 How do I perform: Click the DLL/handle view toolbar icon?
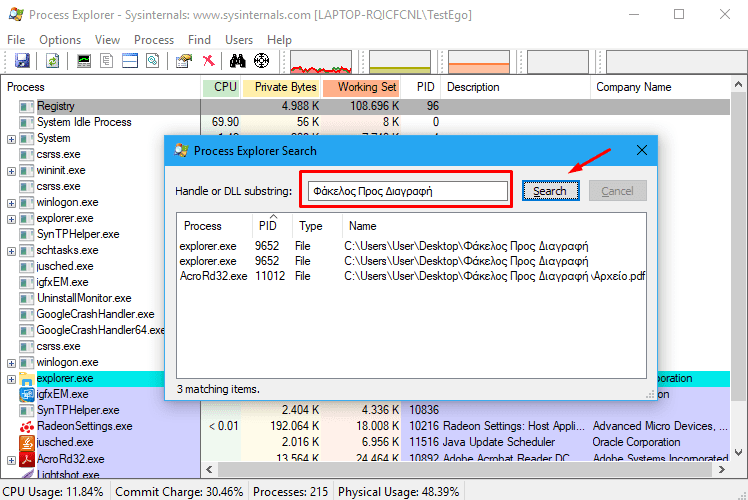pos(153,61)
